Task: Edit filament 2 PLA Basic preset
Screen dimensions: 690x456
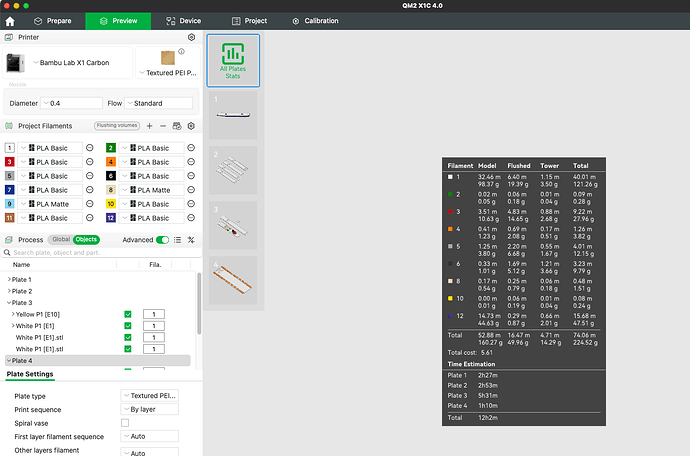Action: pos(191,148)
